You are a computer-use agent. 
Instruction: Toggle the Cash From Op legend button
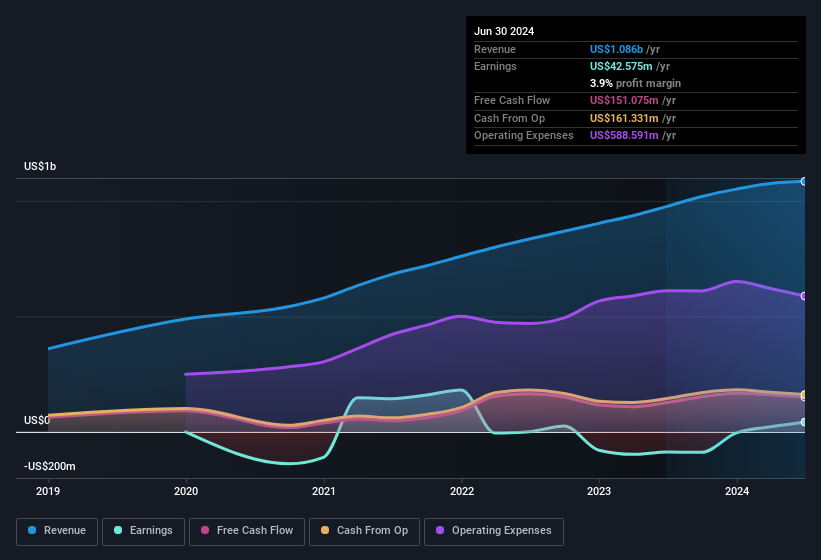pyautogui.click(x=364, y=531)
